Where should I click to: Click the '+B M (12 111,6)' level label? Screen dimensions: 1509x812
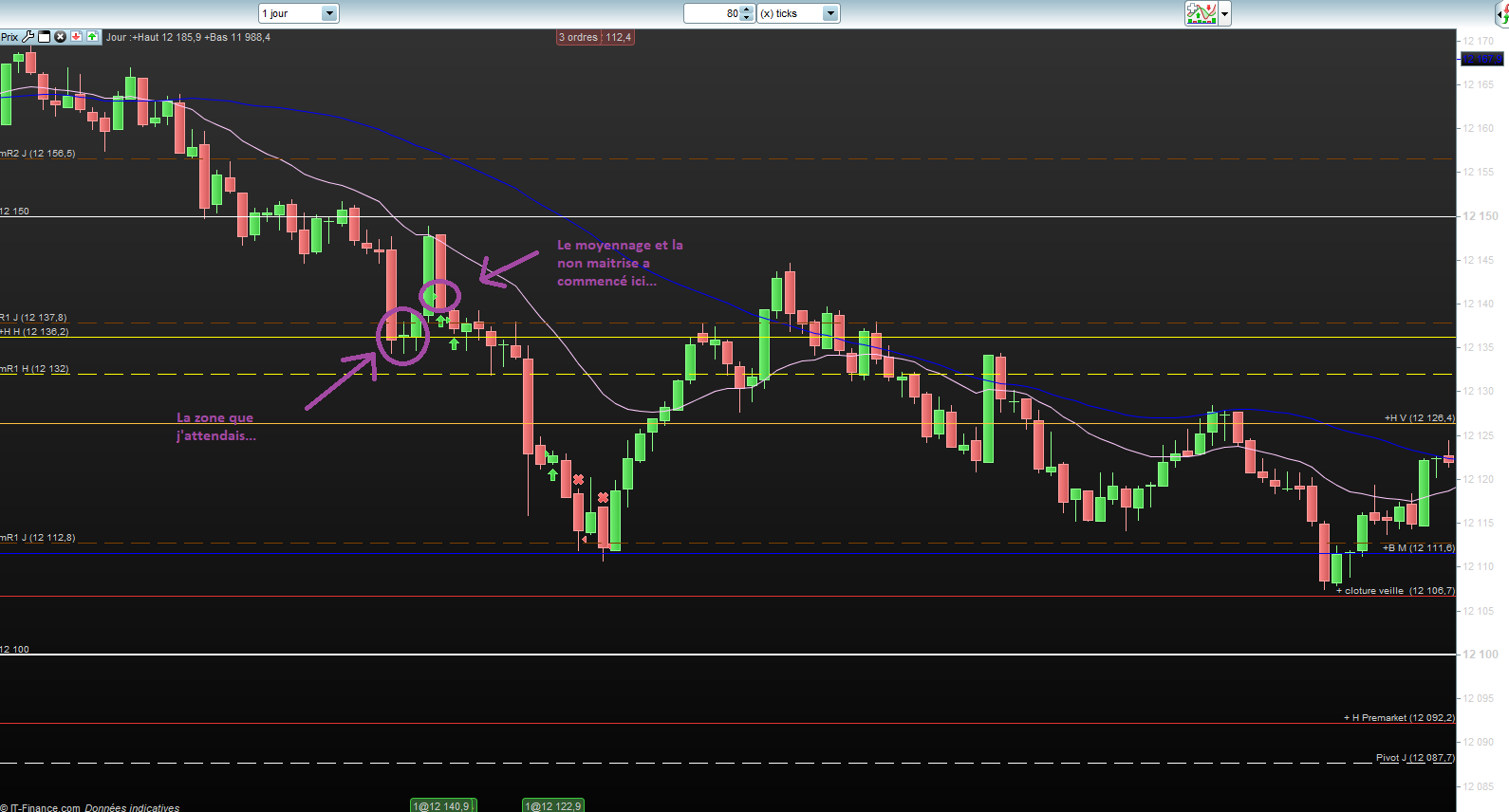[1418, 547]
